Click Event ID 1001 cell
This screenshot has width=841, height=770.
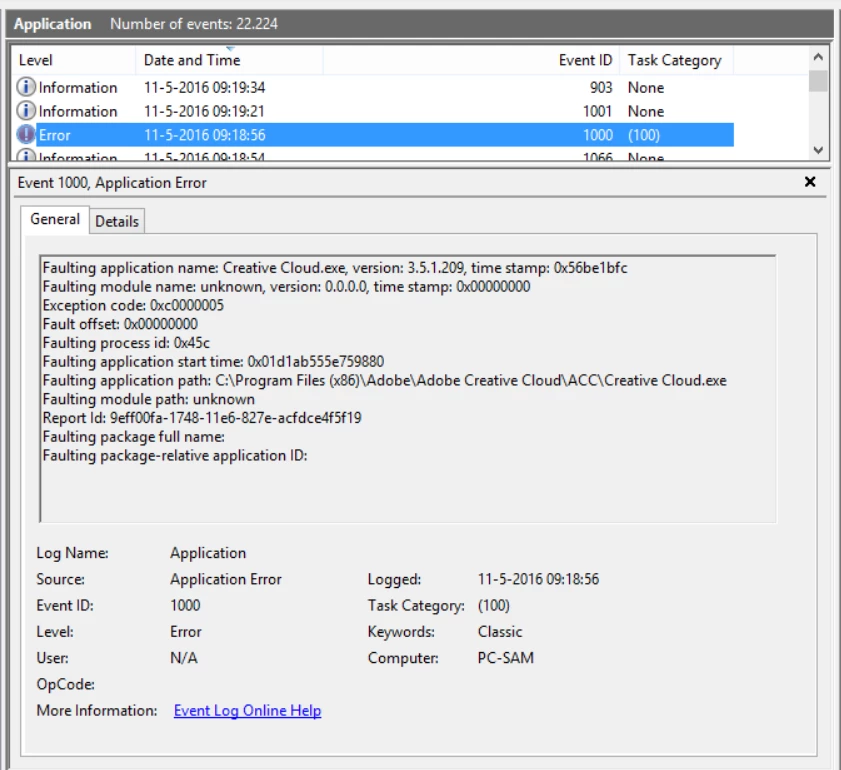597,111
